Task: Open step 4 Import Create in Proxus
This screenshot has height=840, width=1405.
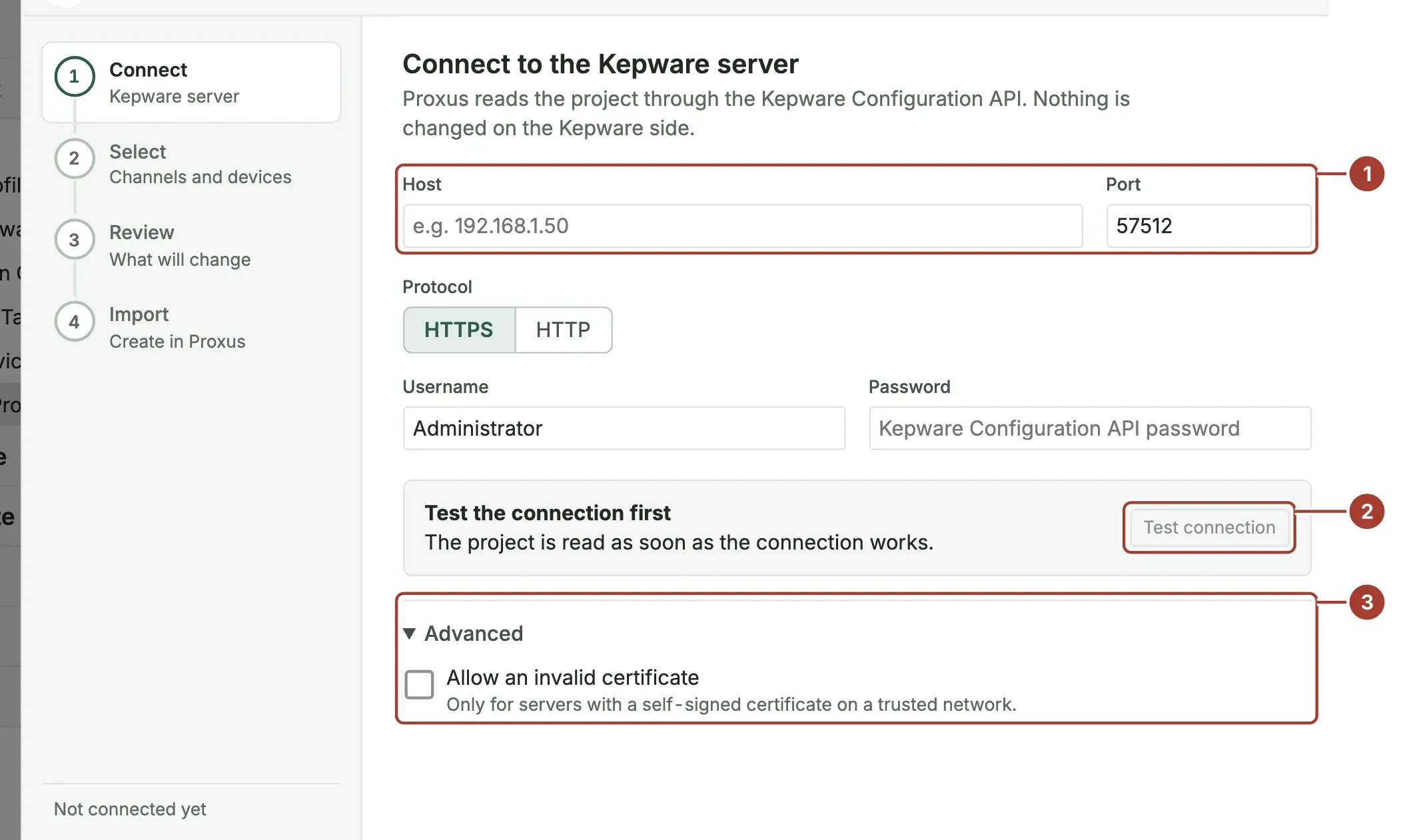Action: tap(191, 328)
